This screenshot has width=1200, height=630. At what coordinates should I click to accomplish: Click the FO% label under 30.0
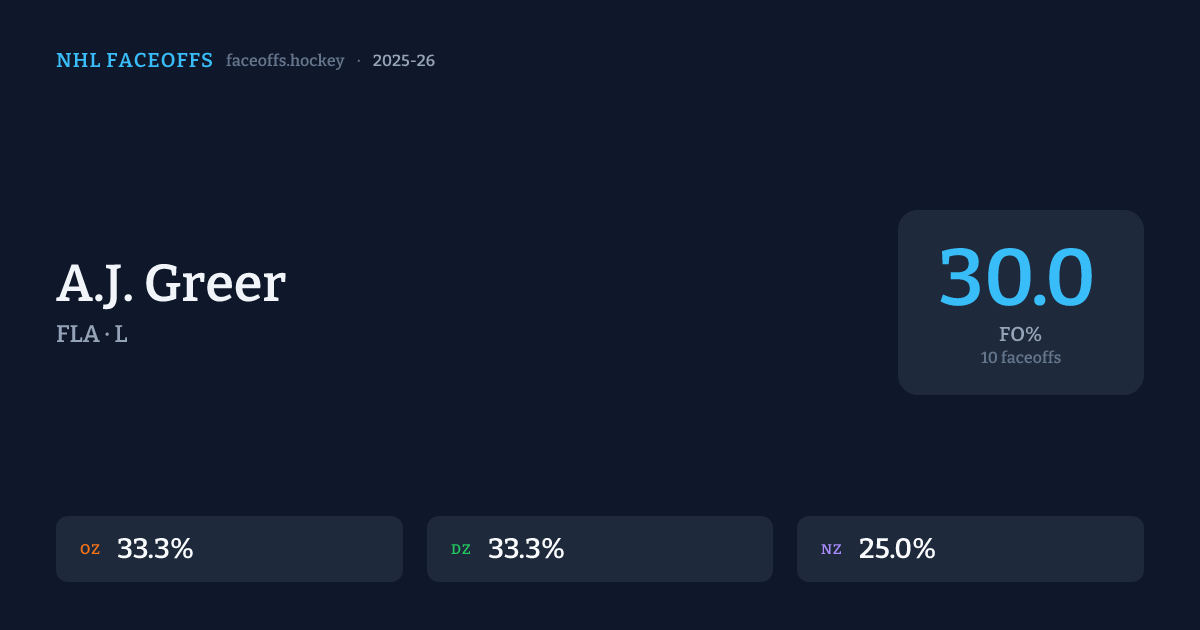click(x=1020, y=335)
